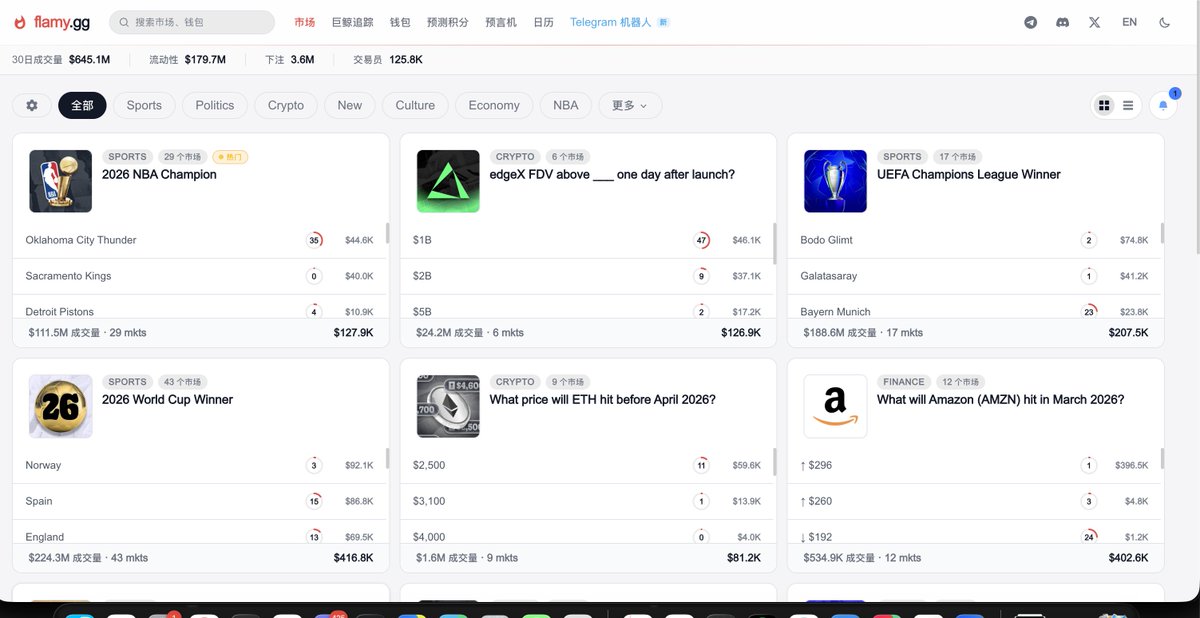Open the 巨鲸追踪 nav tab
Viewport: 1200px width, 618px height.
tap(351, 22)
